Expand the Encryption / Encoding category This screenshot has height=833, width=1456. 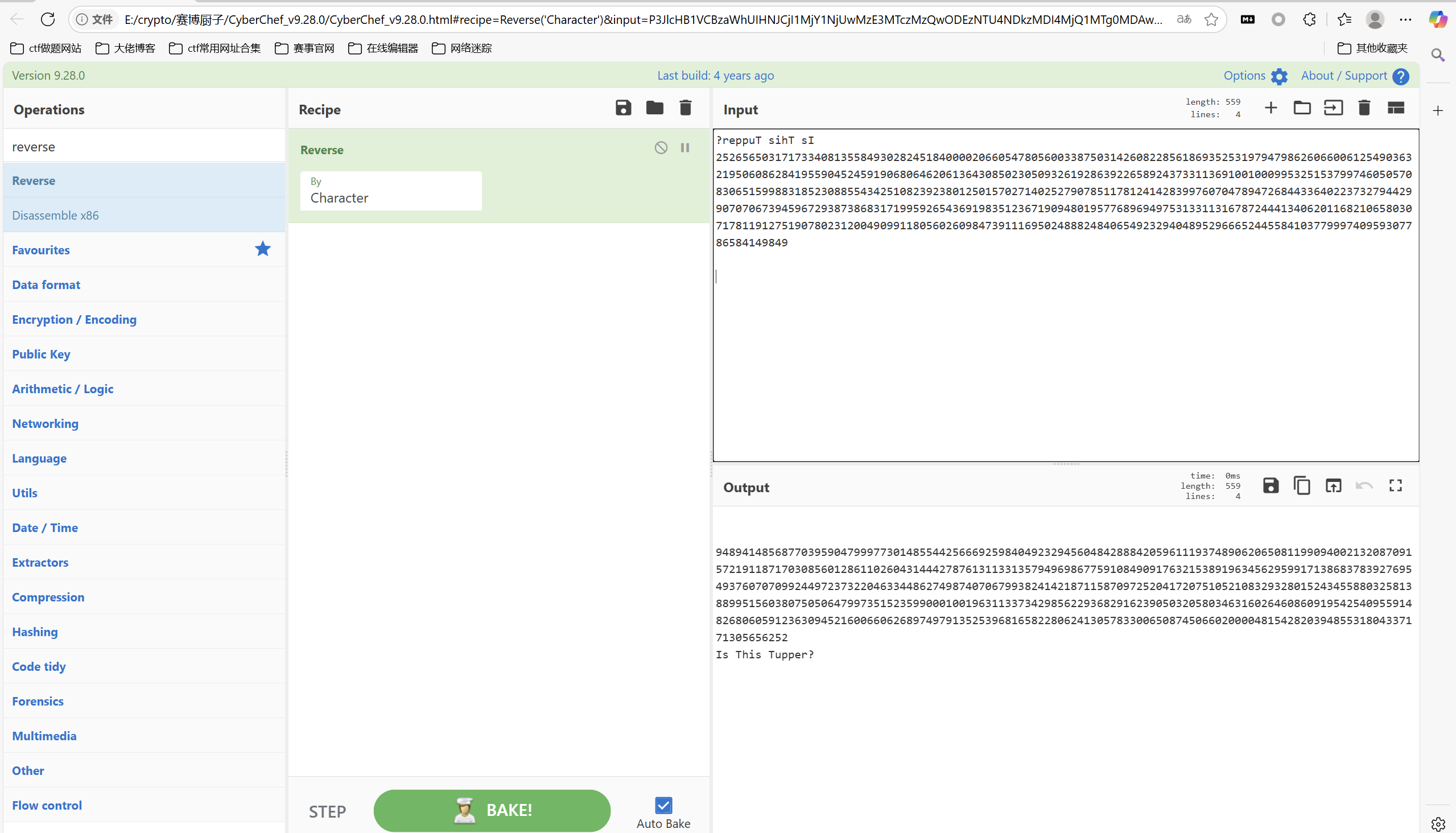pos(144,319)
